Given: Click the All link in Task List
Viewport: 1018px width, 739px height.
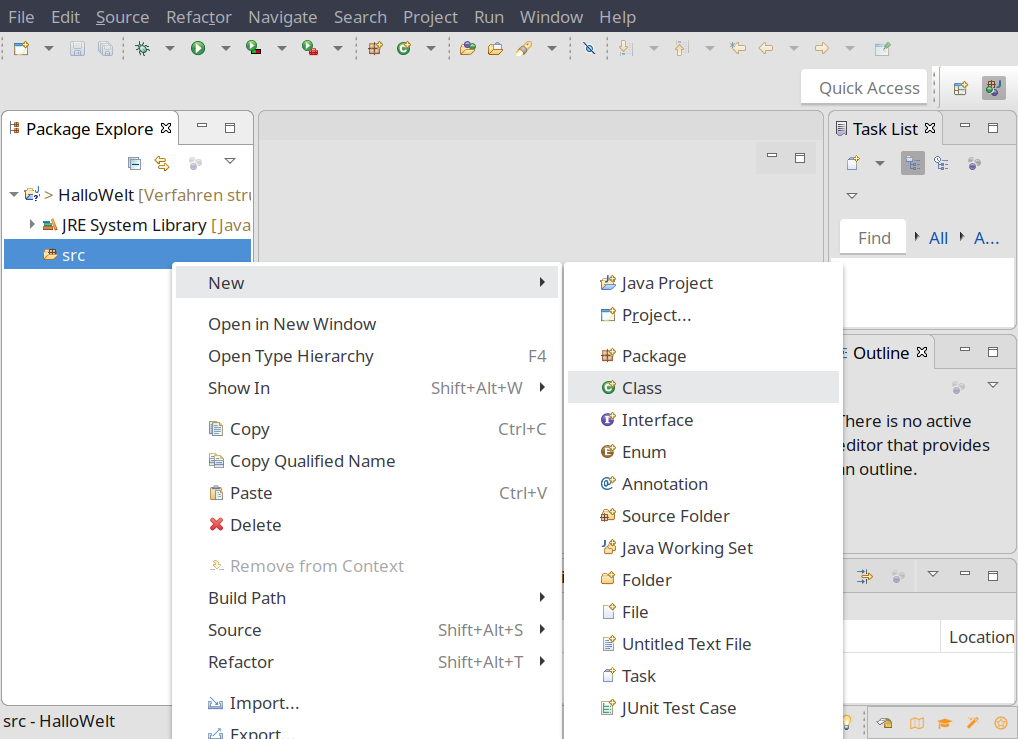Looking at the screenshot, I should 938,238.
